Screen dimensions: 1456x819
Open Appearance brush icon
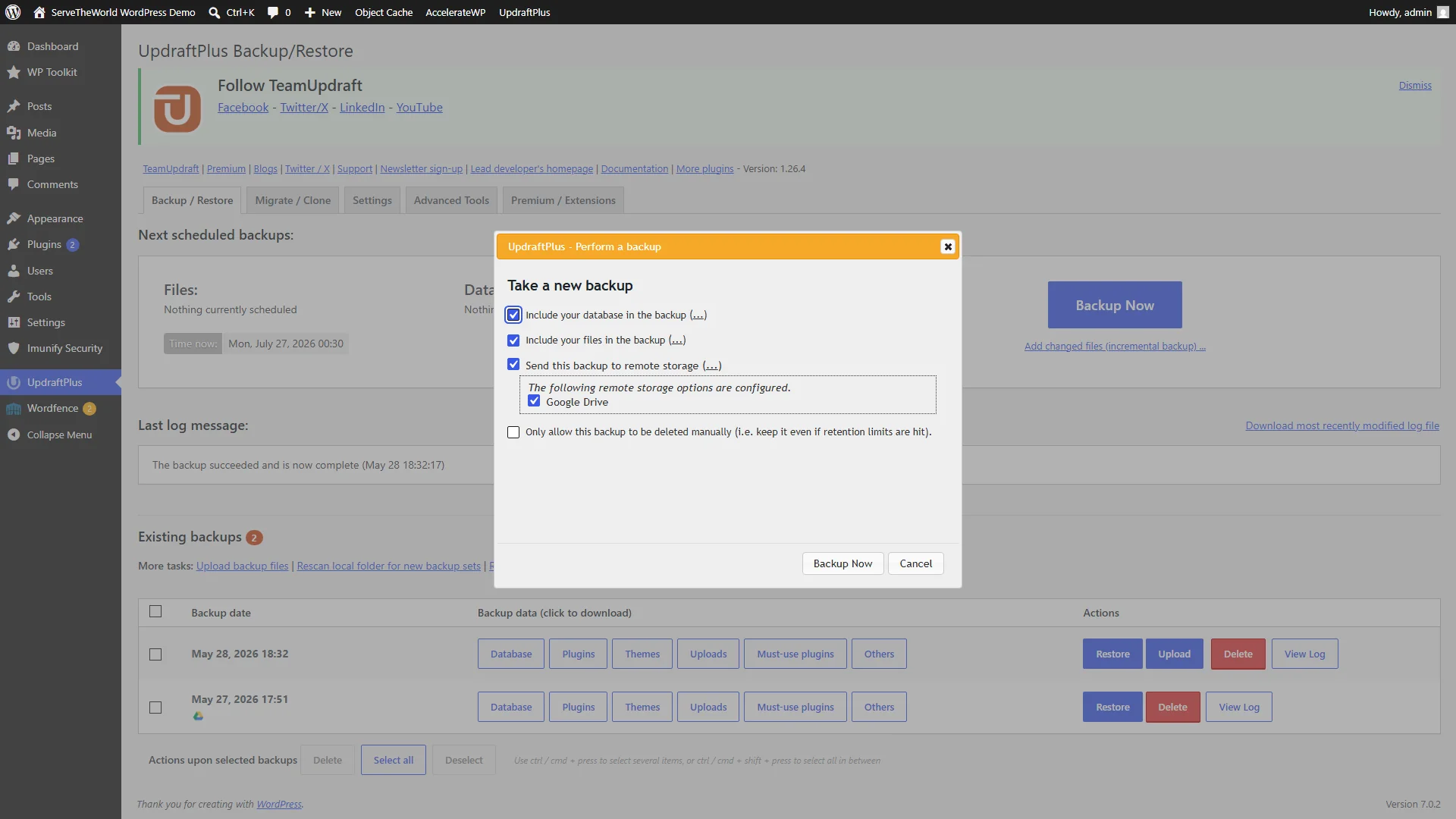point(14,218)
